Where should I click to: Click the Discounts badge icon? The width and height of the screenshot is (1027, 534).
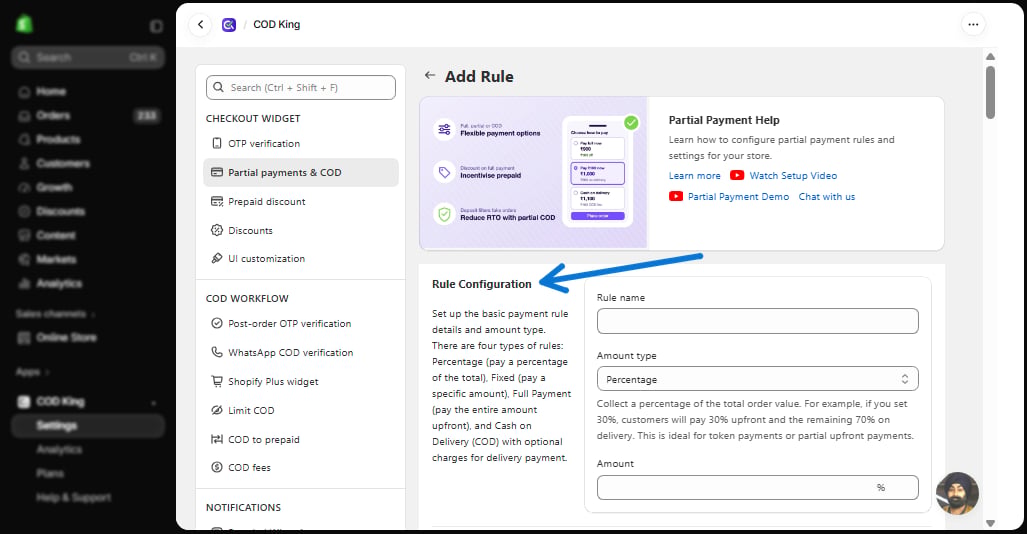point(217,230)
